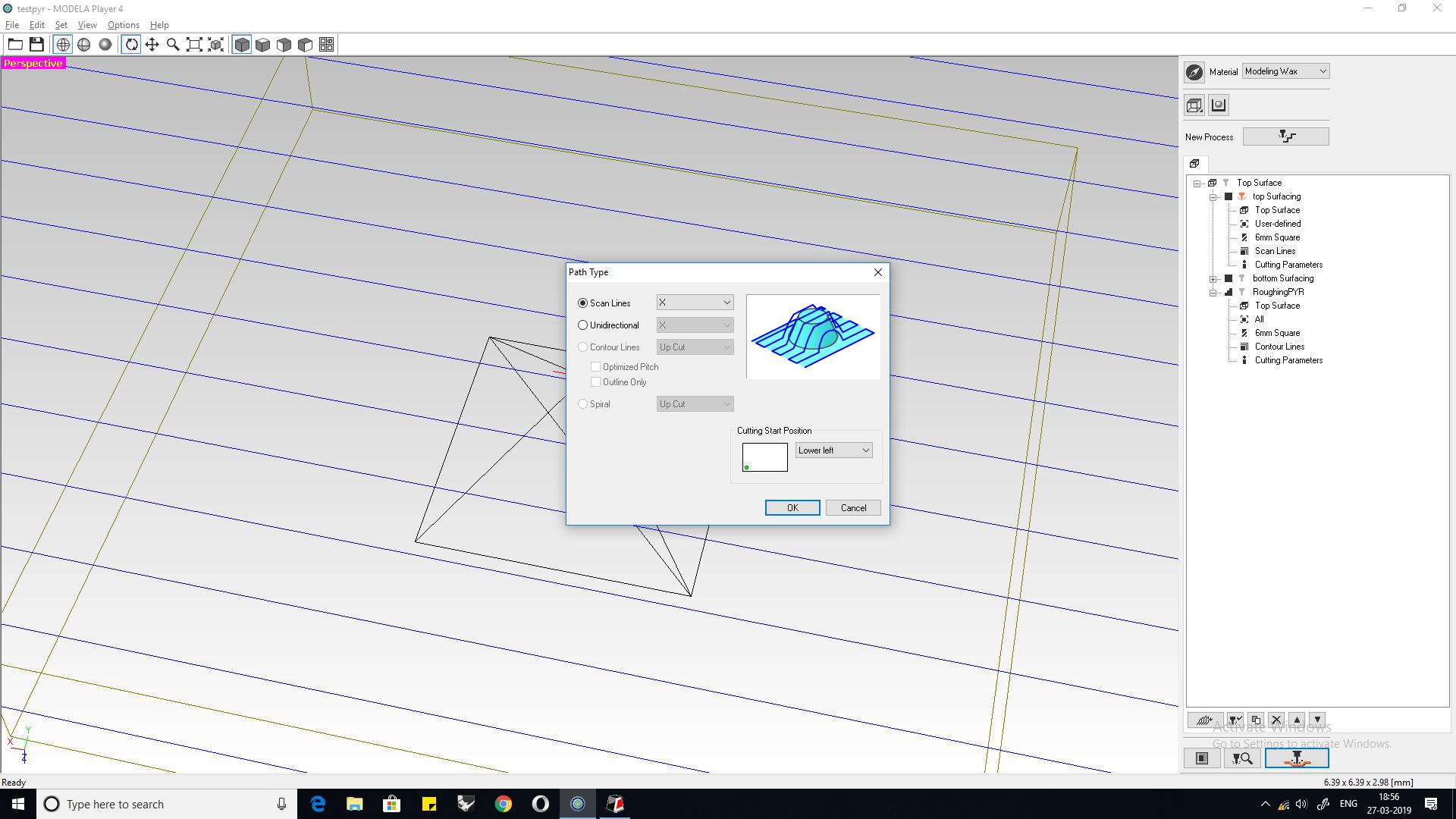Open the Scan Lines direction dropdown
1456x819 pixels.
pos(695,303)
